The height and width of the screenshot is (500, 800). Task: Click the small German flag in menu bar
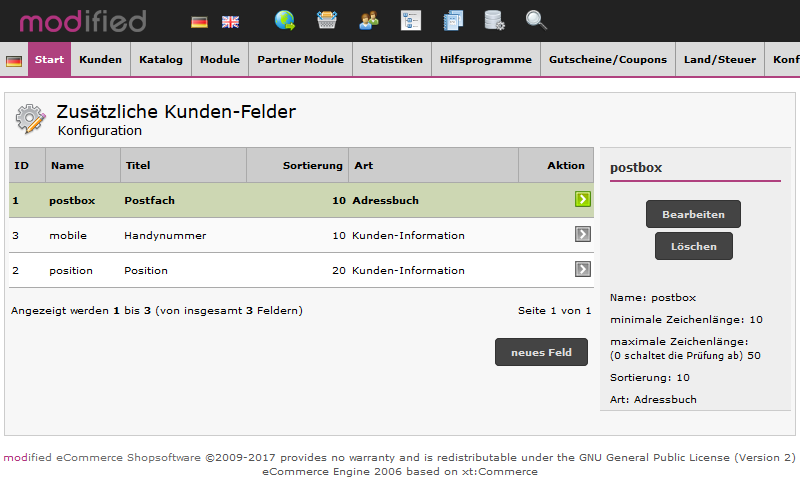coord(14,61)
